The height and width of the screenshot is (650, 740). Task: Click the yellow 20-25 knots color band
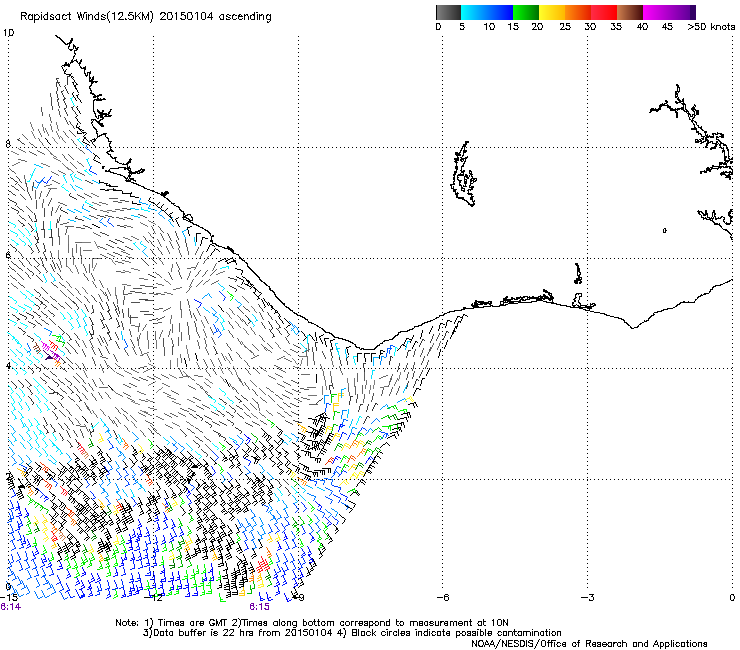point(552,12)
